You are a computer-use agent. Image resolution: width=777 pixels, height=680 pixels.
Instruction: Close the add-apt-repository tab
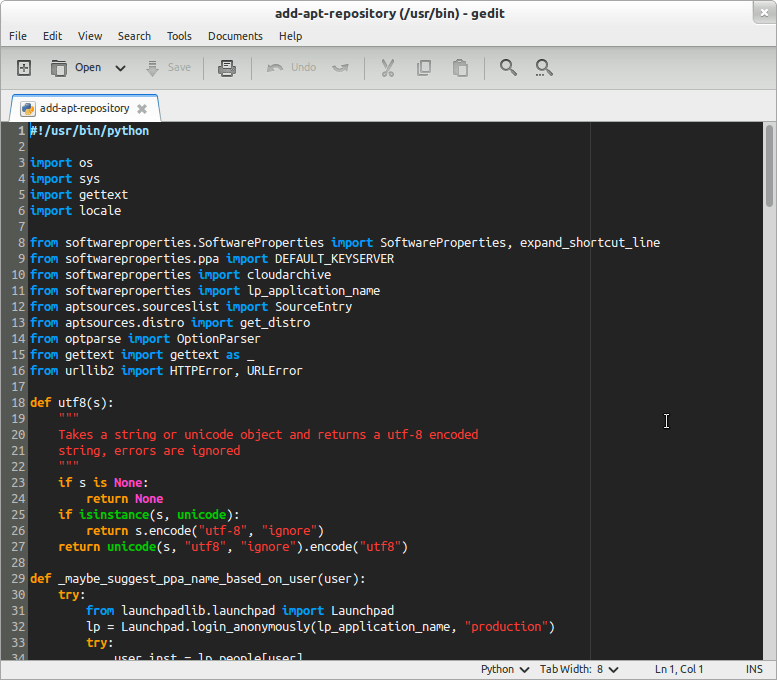(142, 109)
